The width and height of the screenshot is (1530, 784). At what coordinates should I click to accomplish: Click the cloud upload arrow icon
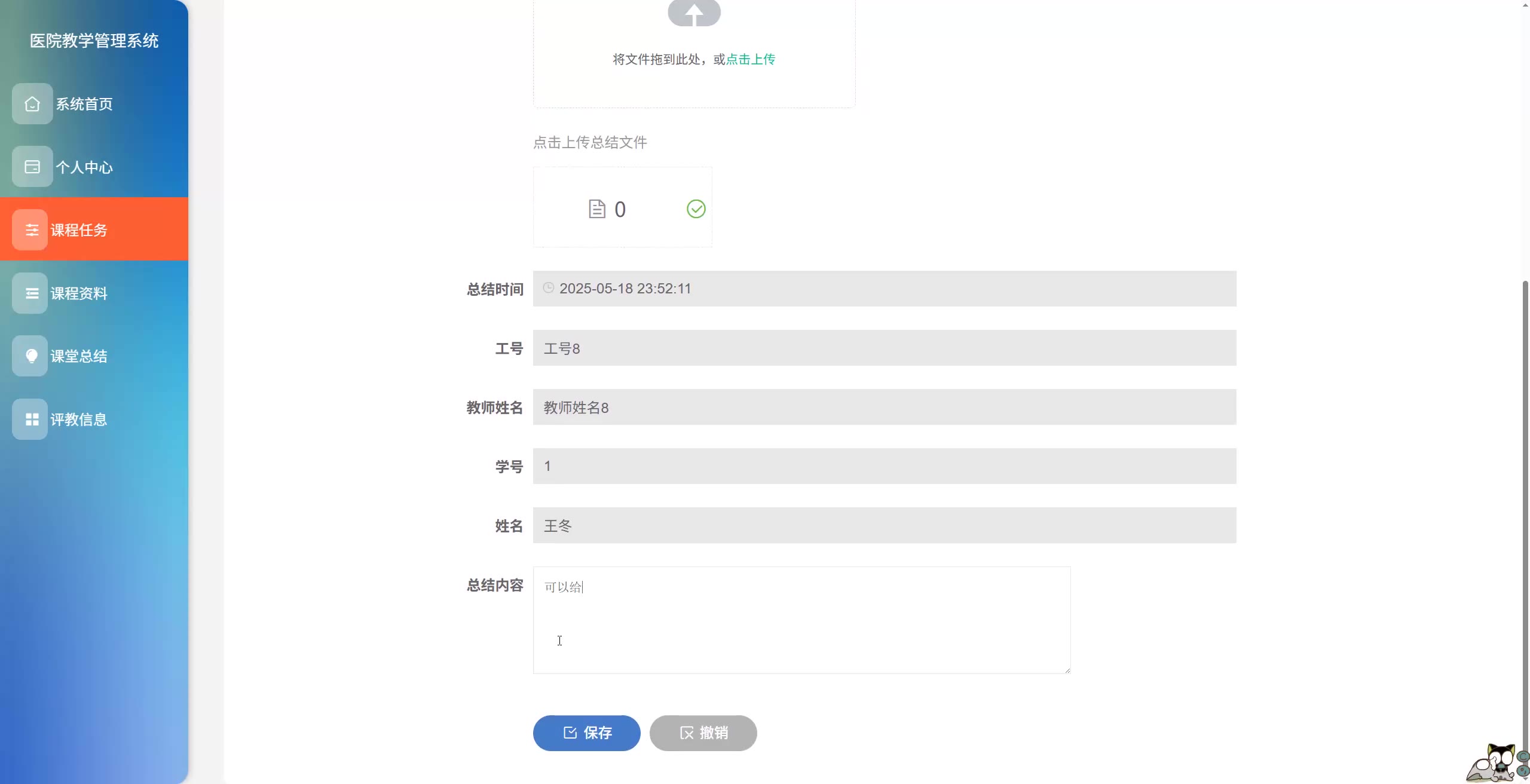(694, 13)
